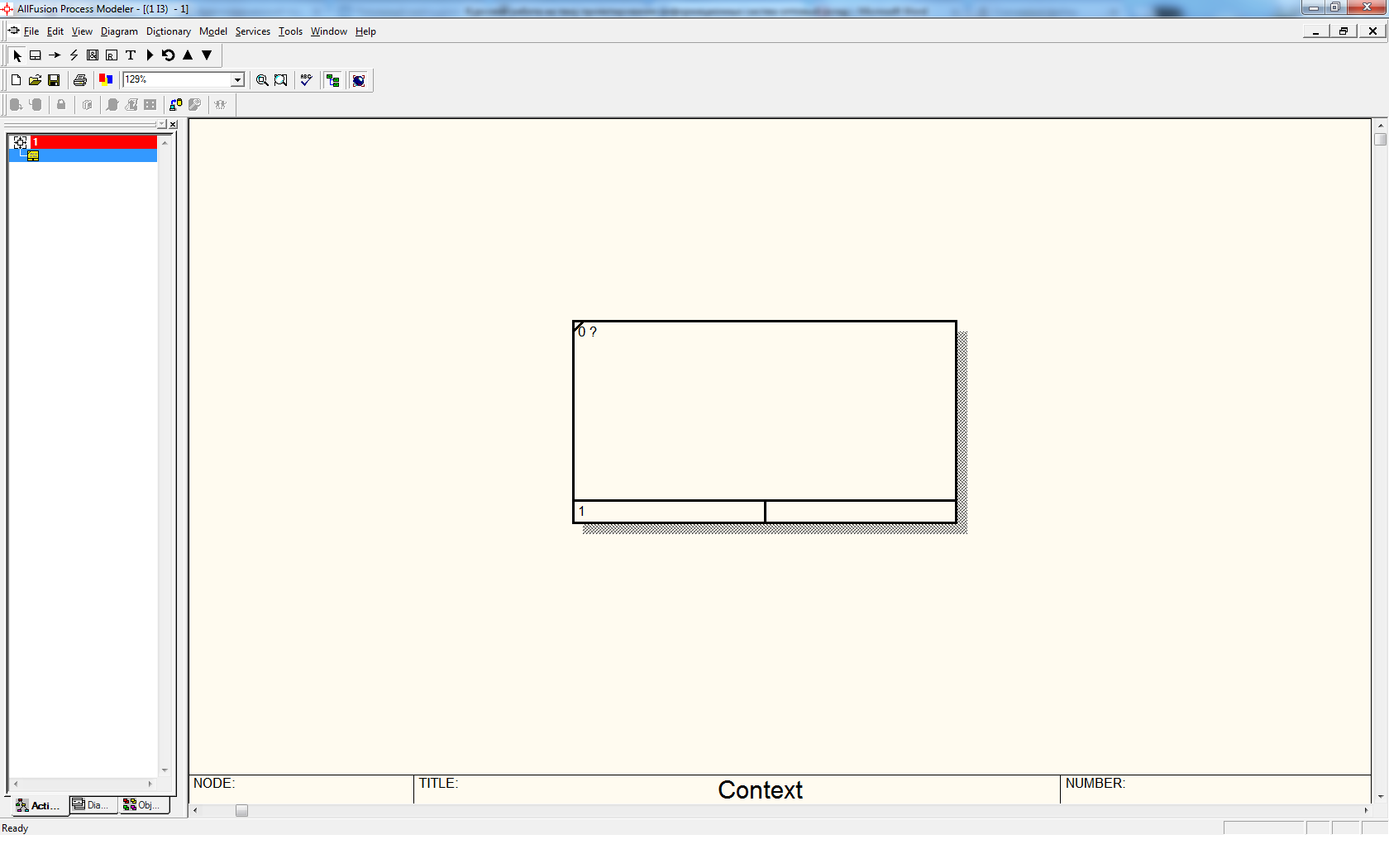
Task: Open the File menu
Action: (x=31, y=31)
